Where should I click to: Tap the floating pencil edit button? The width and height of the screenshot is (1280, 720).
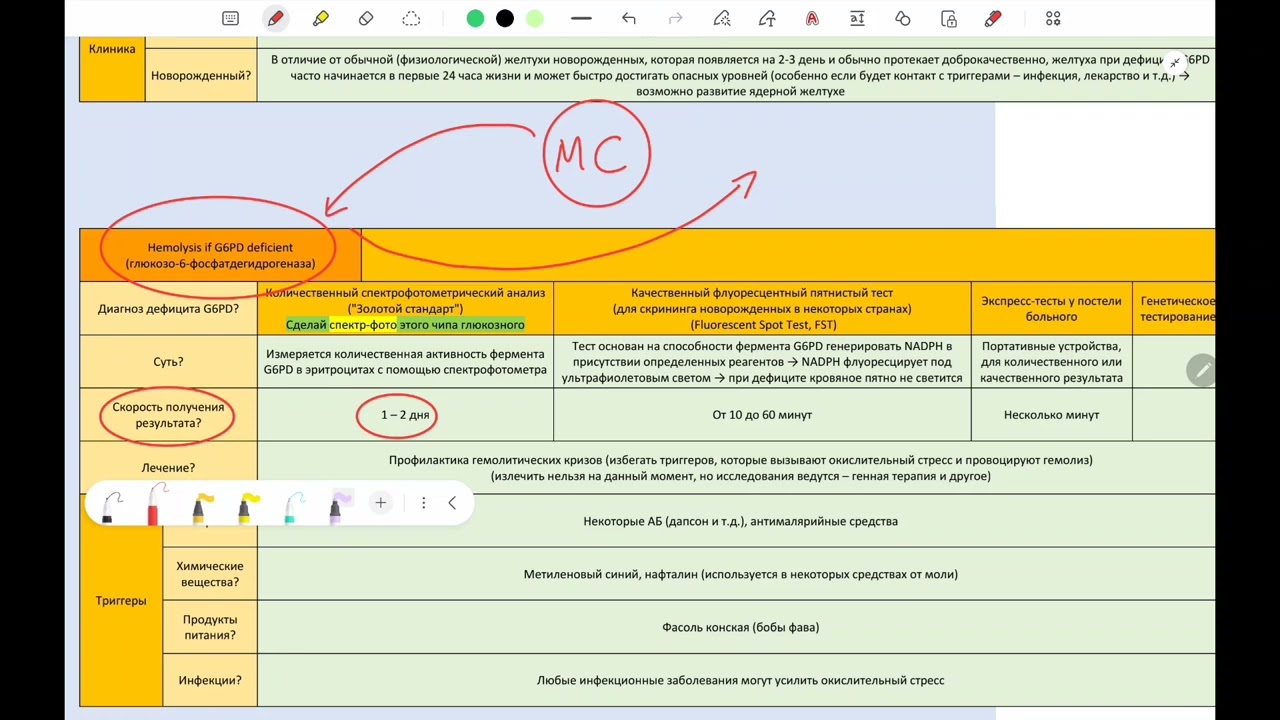[1201, 370]
